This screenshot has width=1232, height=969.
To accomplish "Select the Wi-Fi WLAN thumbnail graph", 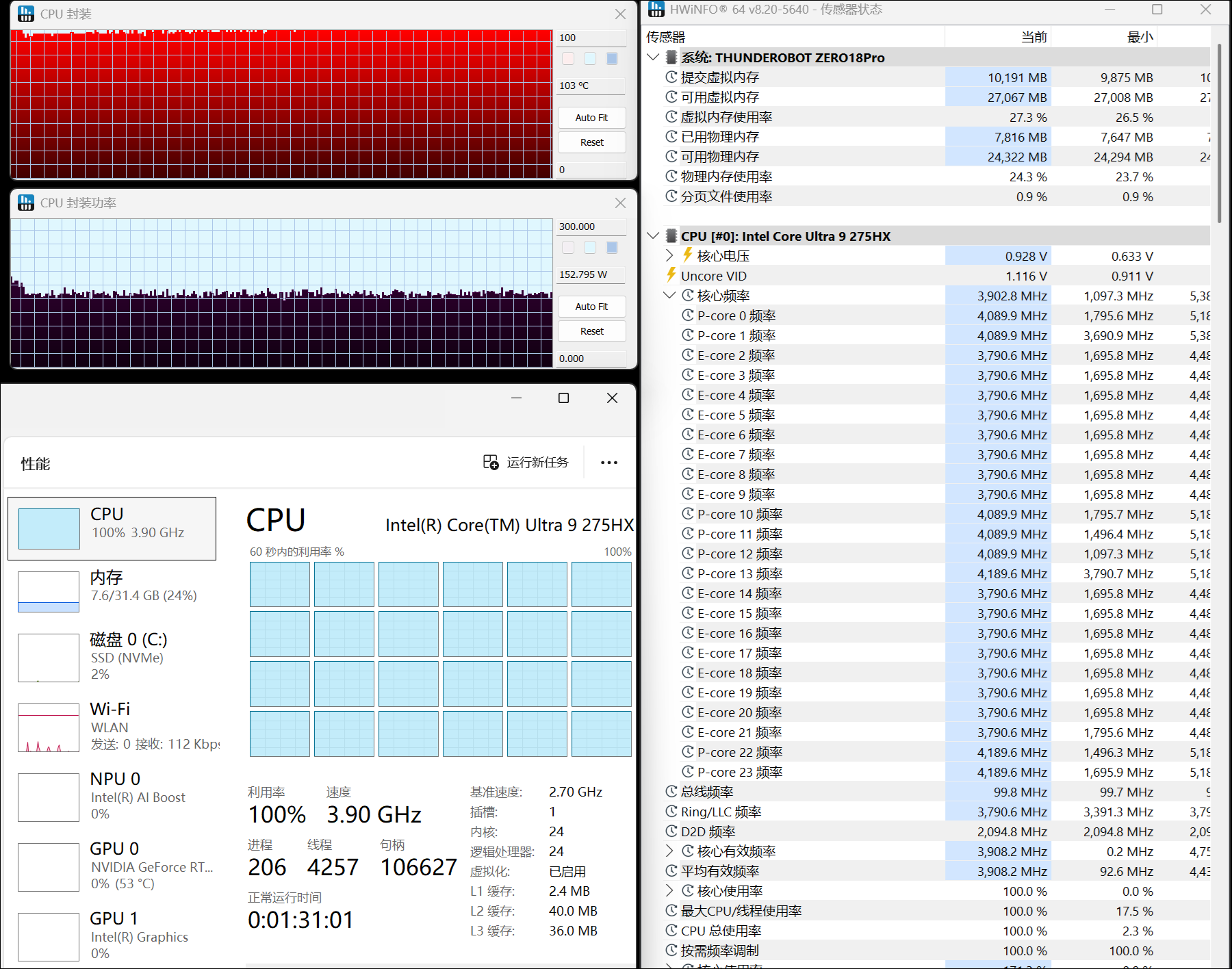I will (49, 727).
